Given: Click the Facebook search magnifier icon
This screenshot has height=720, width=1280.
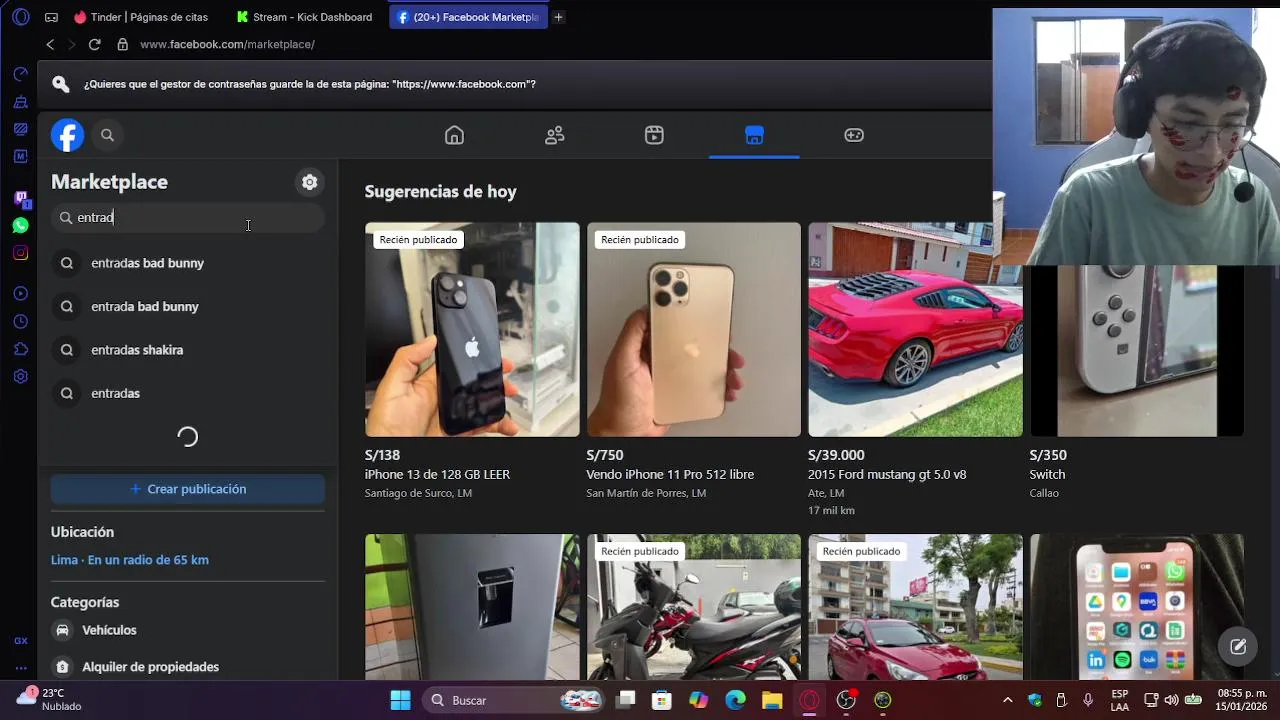Looking at the screenshot, I should point(107,135).
